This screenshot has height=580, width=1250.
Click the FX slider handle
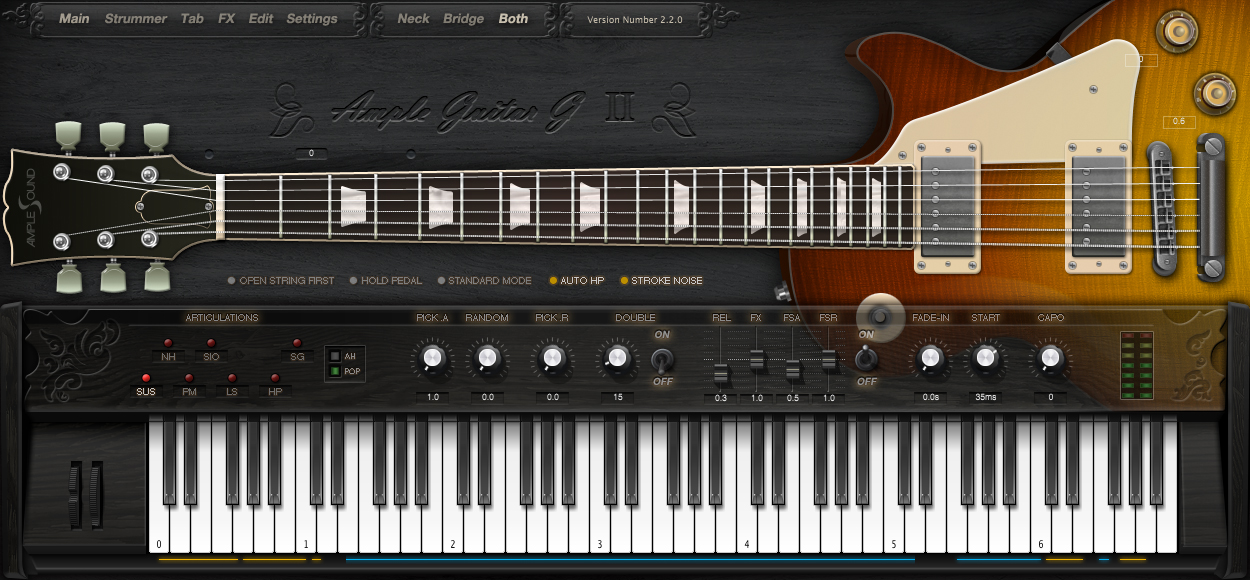click(757, 358)
